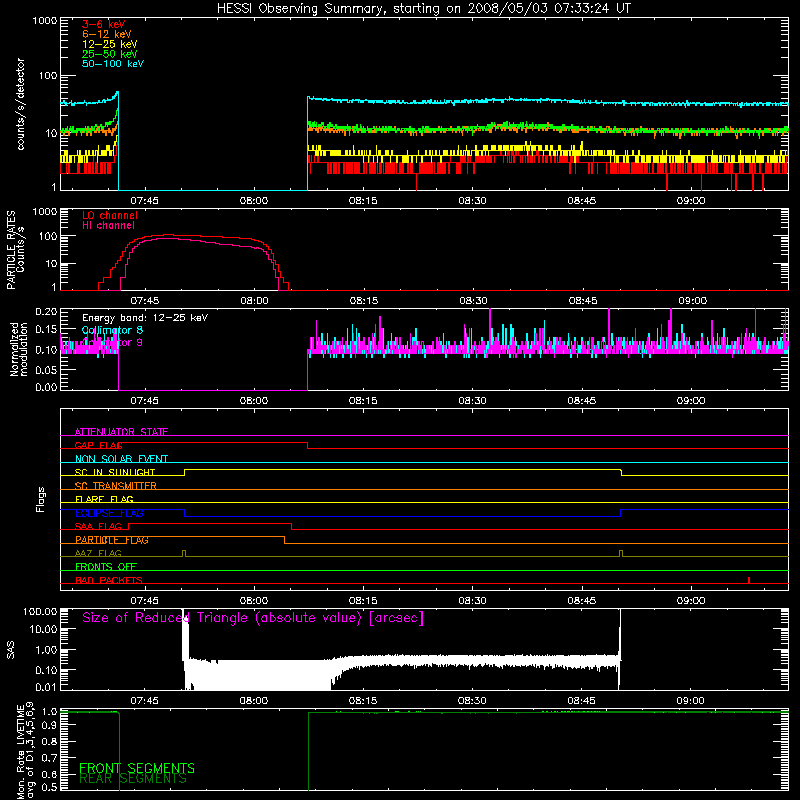Click the 'Energy band: 12-25 keV' label
Screen dimensions: 800x800
click(x=145, y=318)
